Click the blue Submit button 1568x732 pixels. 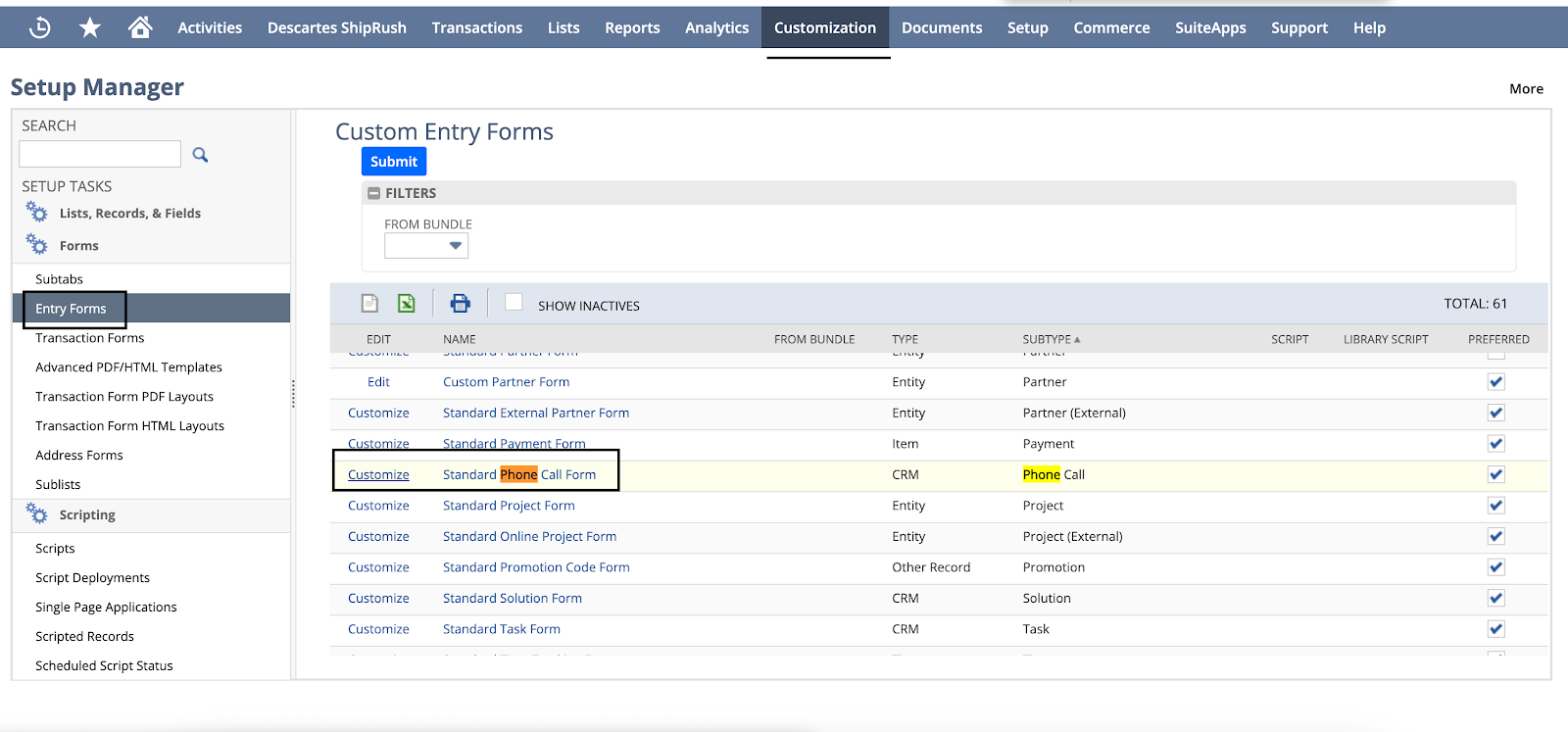[x=394, y=162]
